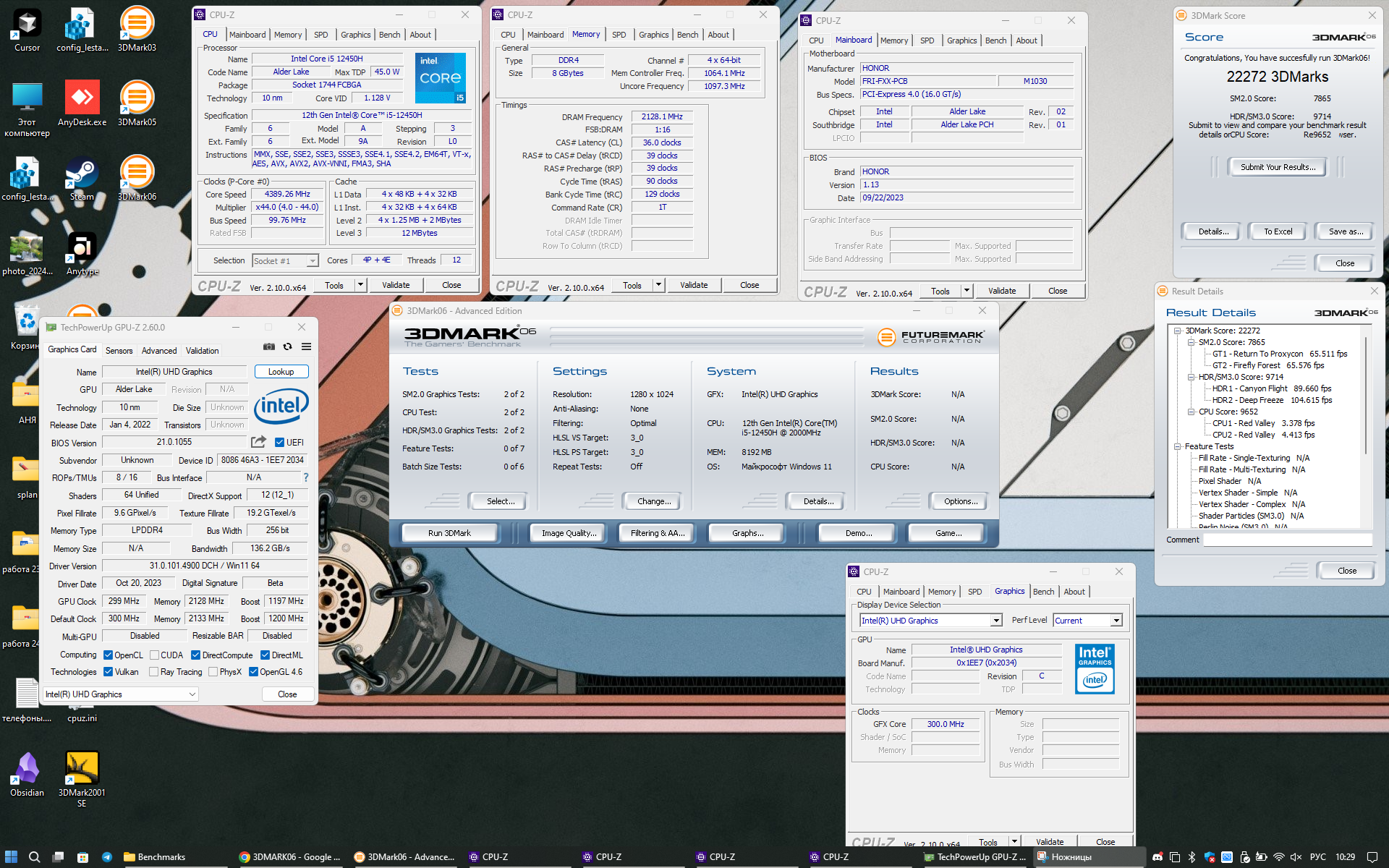Open Tools dropdown arrow in CPU-Z CPU window
This screenshot has height=868, width=1389.
(x=360, y=285)
